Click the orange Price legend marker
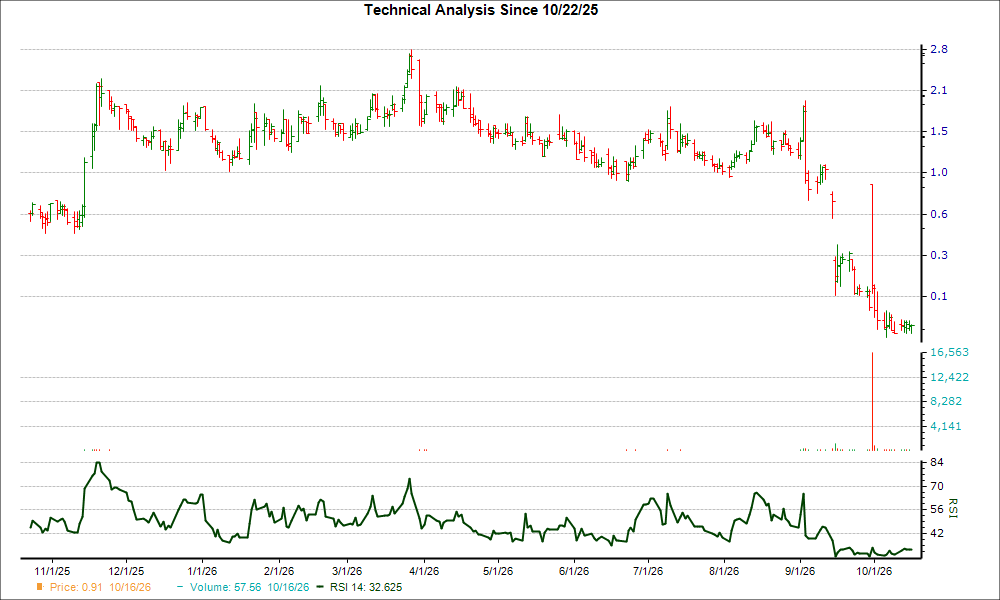 point(40,587)
